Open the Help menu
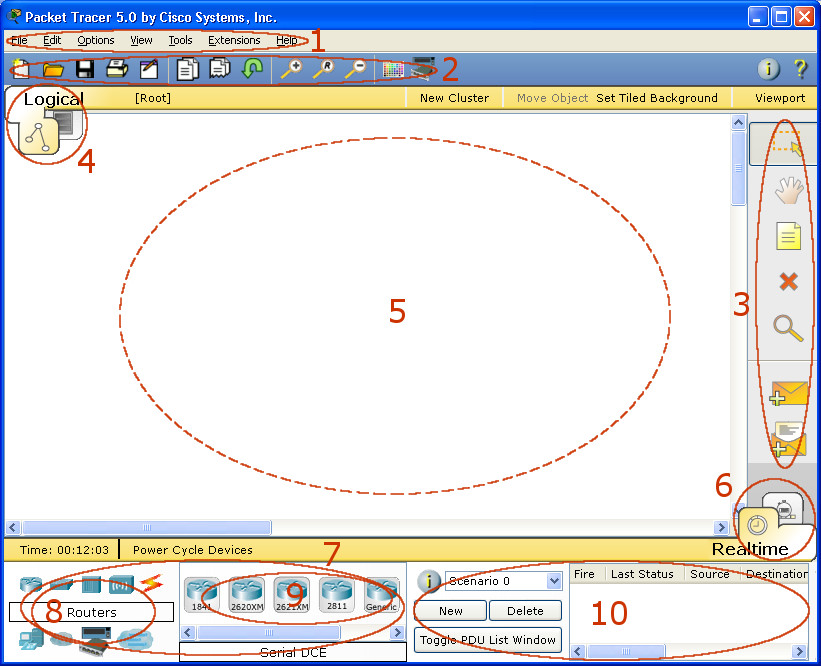 click(287, 40)
